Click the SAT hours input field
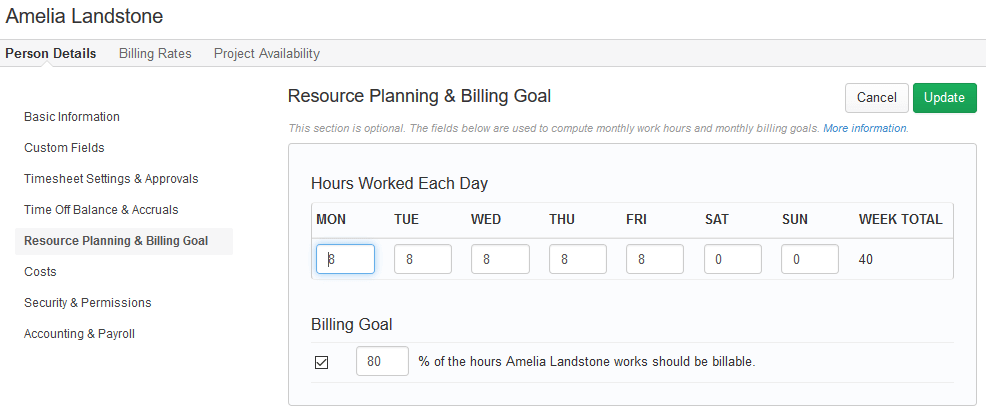Viewport: 986px width, 412px height. [733, 259]
